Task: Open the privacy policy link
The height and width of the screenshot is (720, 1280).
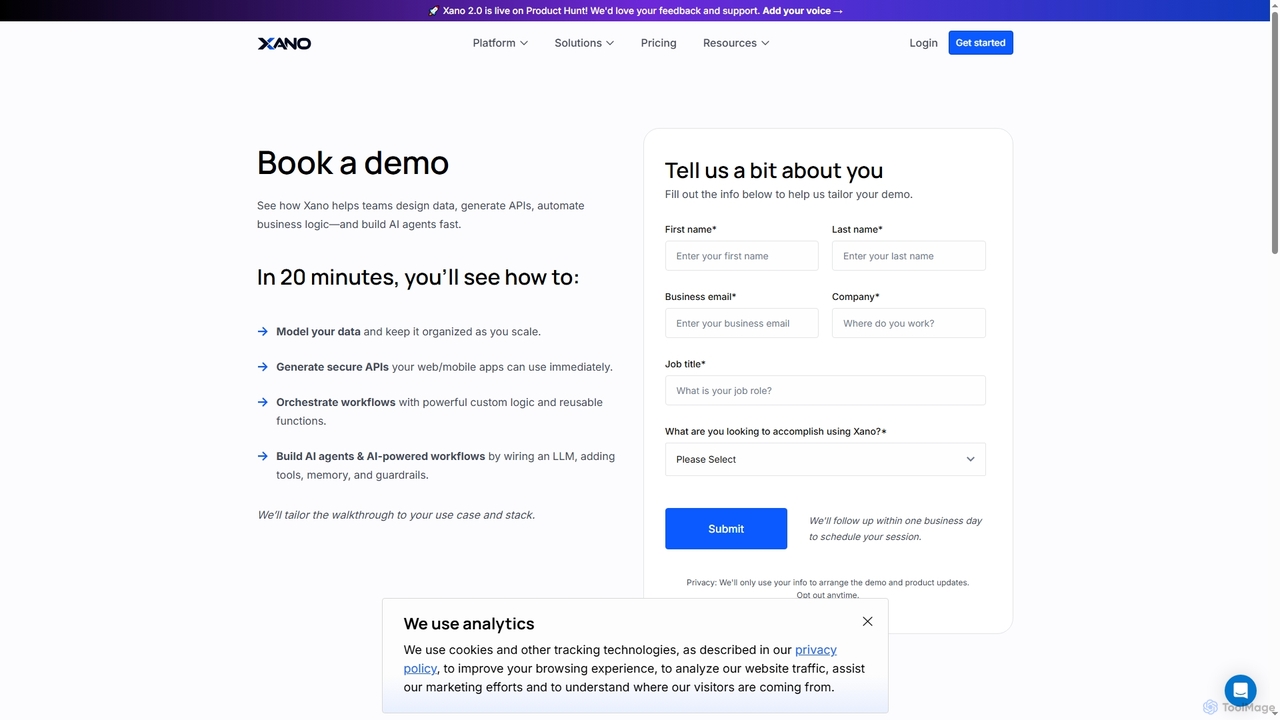Action: click(x=620, y=659)
